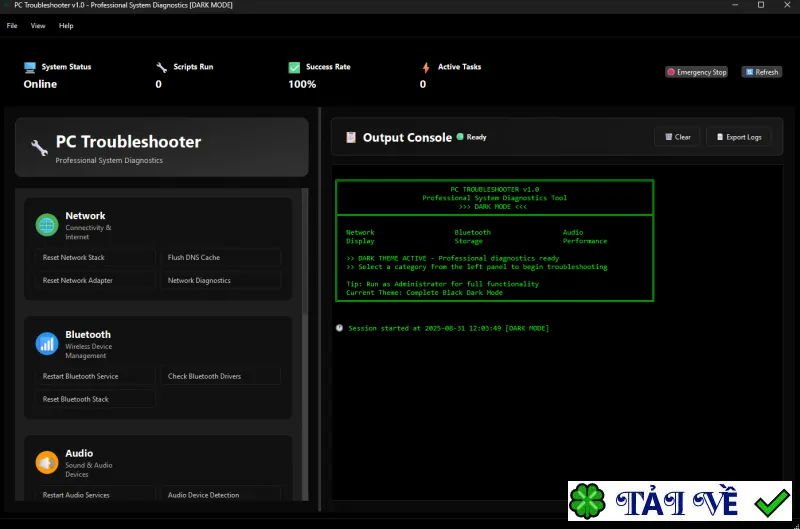The height and width of the screenshot is (529, 800).
Task: Click the green Ready status dot
Action: [x=460, y=137]
